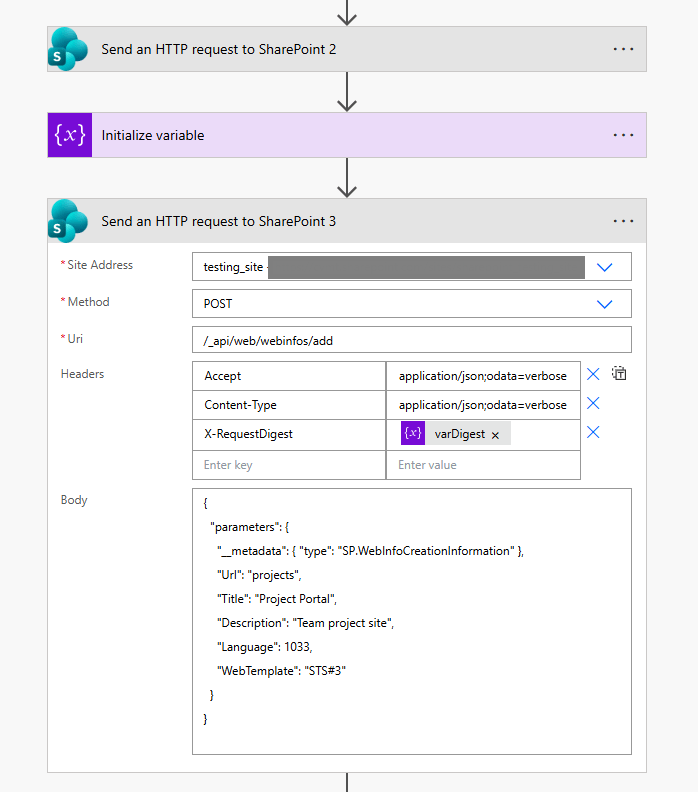Open ellipsis menu for Initialize variable

[x=623, y=135]
